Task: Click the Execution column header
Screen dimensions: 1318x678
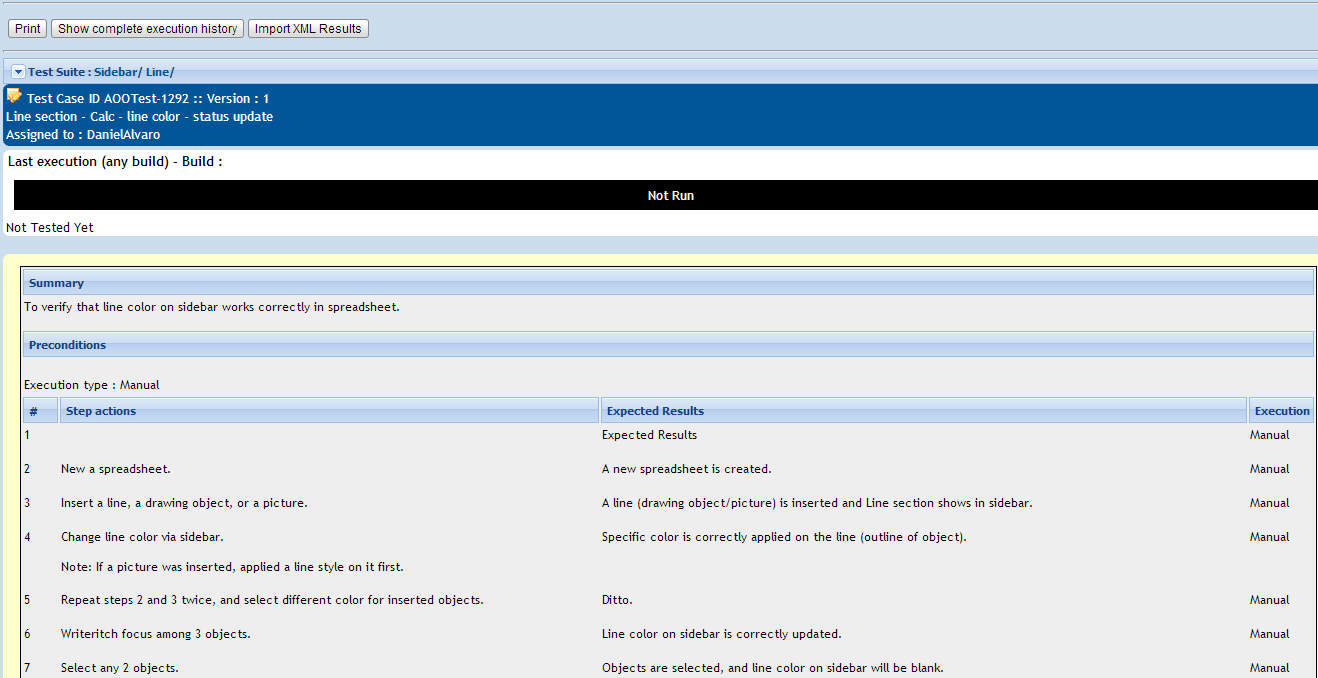Action: pyautogui.click(x=1281, y=411)
